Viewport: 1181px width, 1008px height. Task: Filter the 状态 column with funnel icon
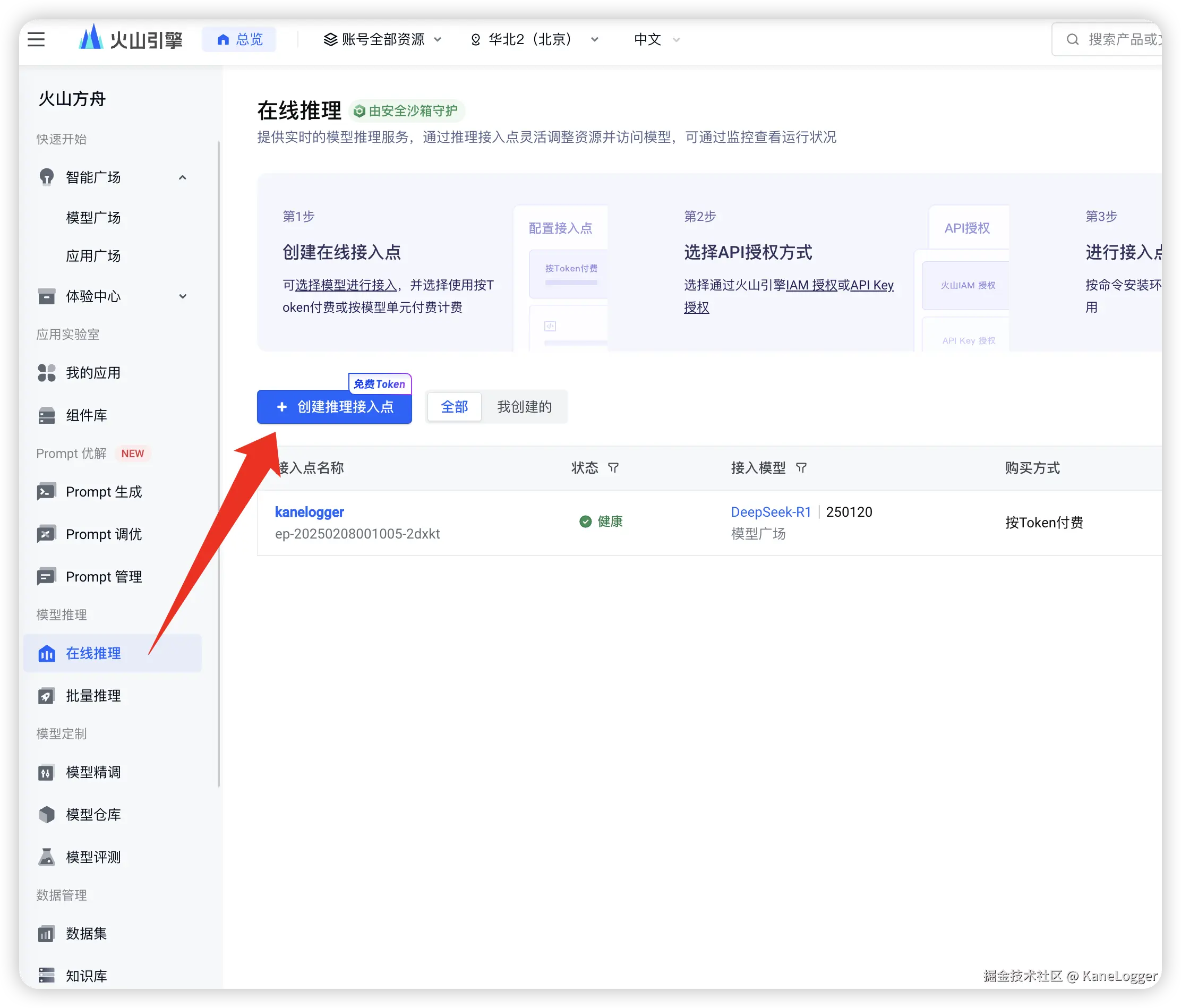click(613, 468)
